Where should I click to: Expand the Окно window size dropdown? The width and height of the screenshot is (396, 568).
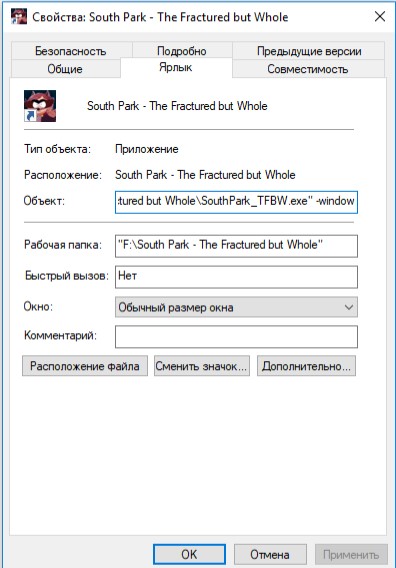(x=236, y=307)
